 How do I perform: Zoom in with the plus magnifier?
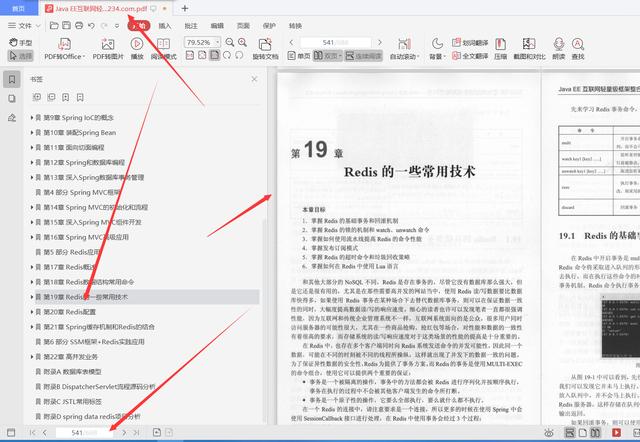(x=242, y=42)
